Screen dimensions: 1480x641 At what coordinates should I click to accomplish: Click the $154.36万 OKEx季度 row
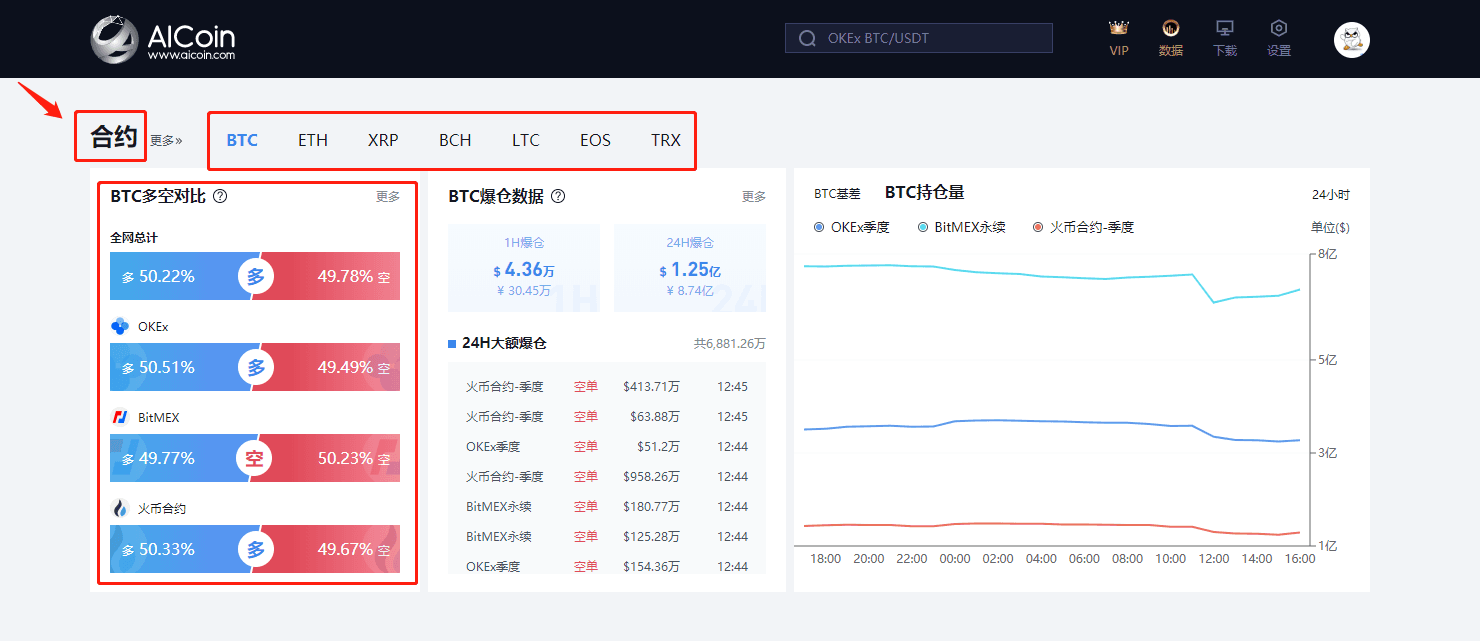pyautogui.click(x=607, y=565)
